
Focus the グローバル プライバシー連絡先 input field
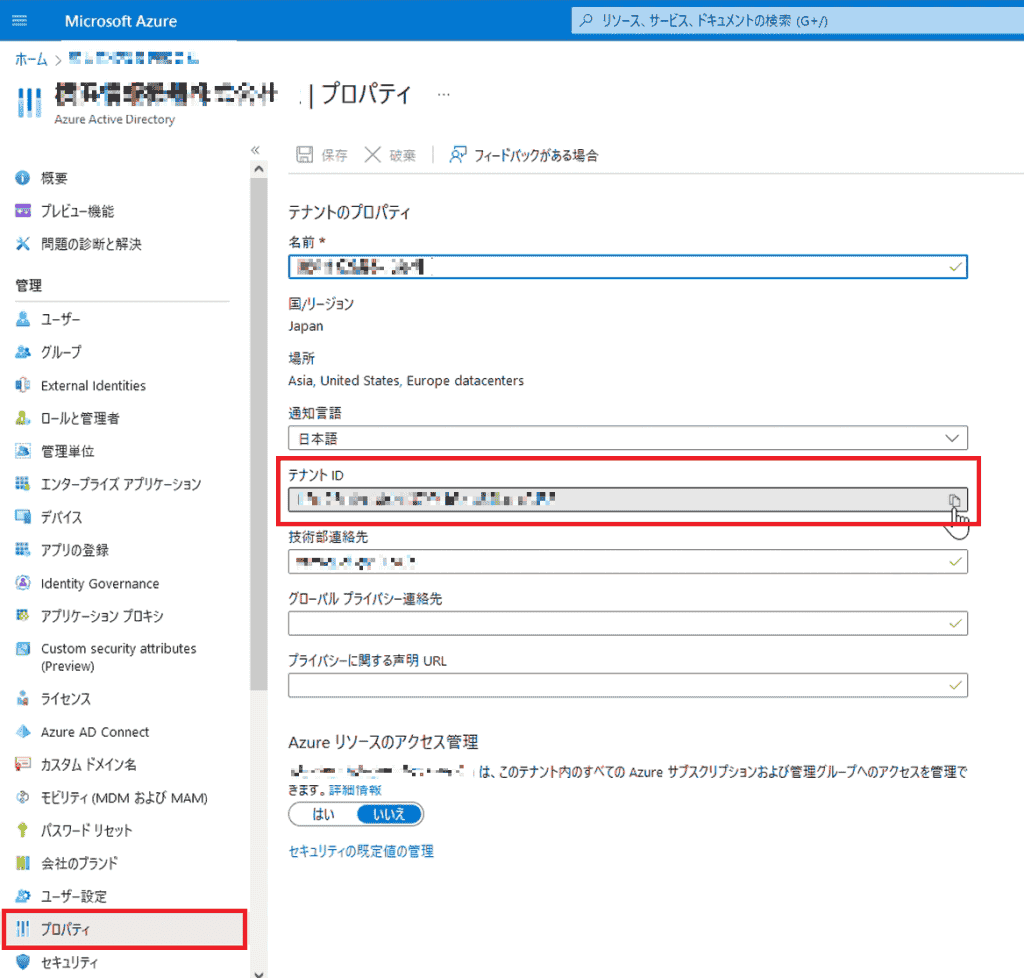(x=628, y=623)
